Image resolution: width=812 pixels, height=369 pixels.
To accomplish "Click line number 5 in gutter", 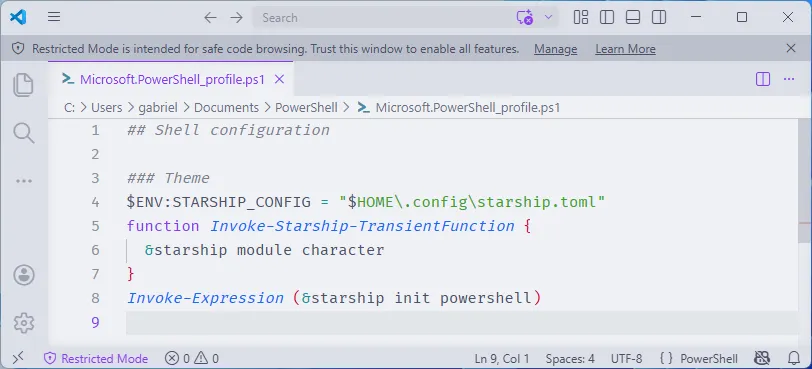I will (x=95, y=226).
